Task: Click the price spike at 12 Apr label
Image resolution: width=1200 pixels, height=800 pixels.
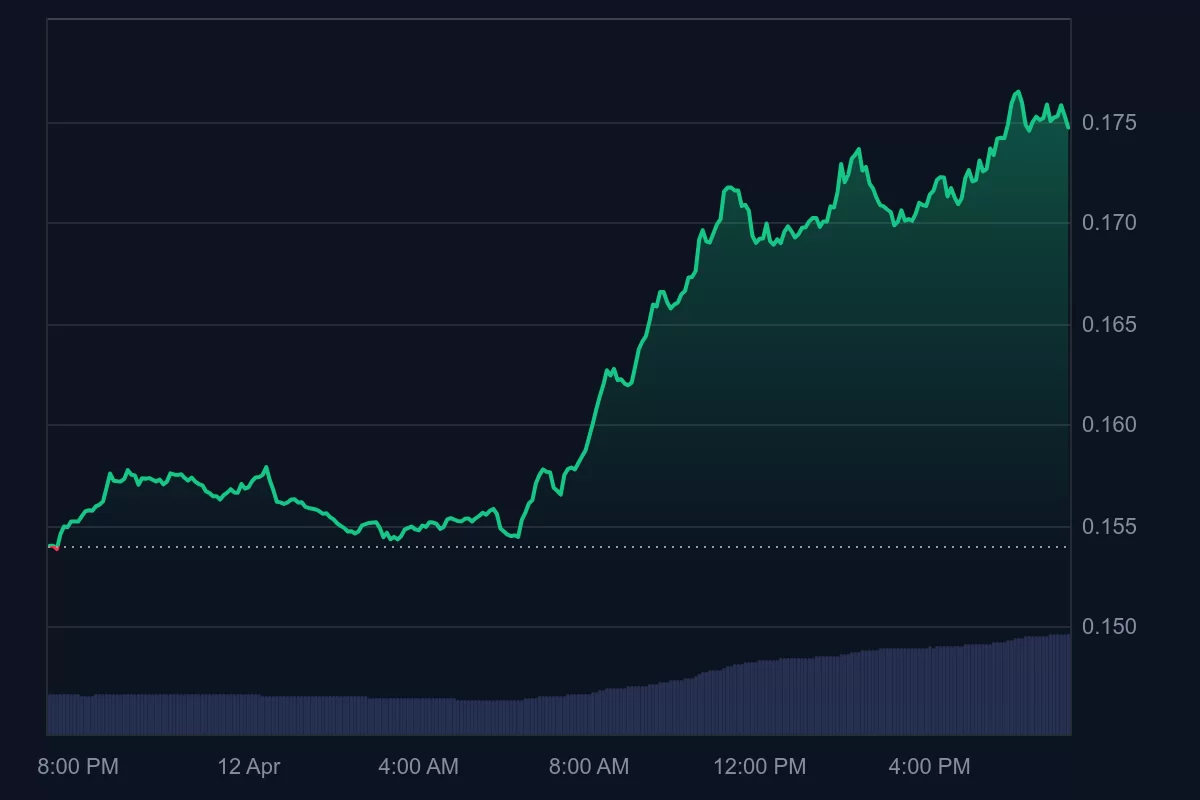Action: coord(266,467)
